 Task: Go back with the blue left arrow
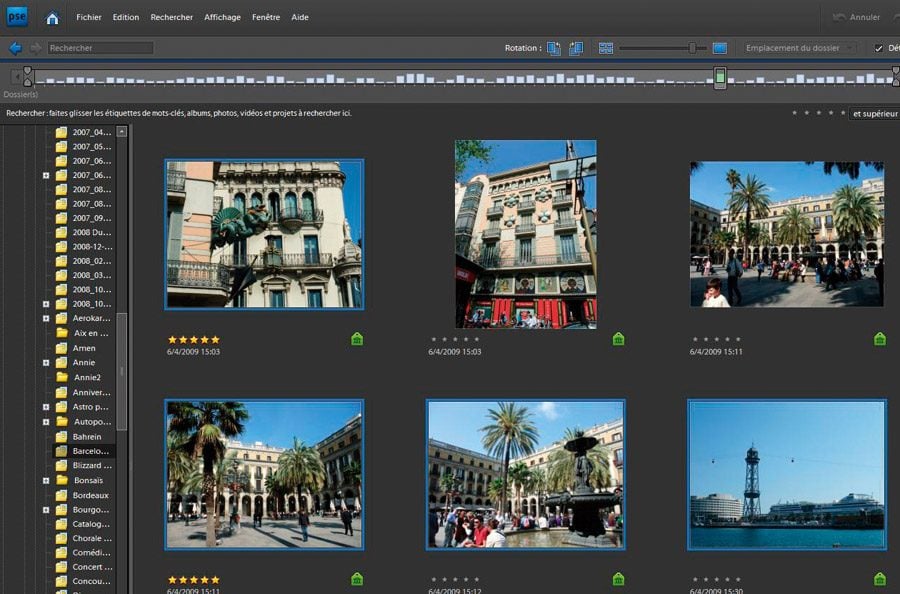point(15,48)
